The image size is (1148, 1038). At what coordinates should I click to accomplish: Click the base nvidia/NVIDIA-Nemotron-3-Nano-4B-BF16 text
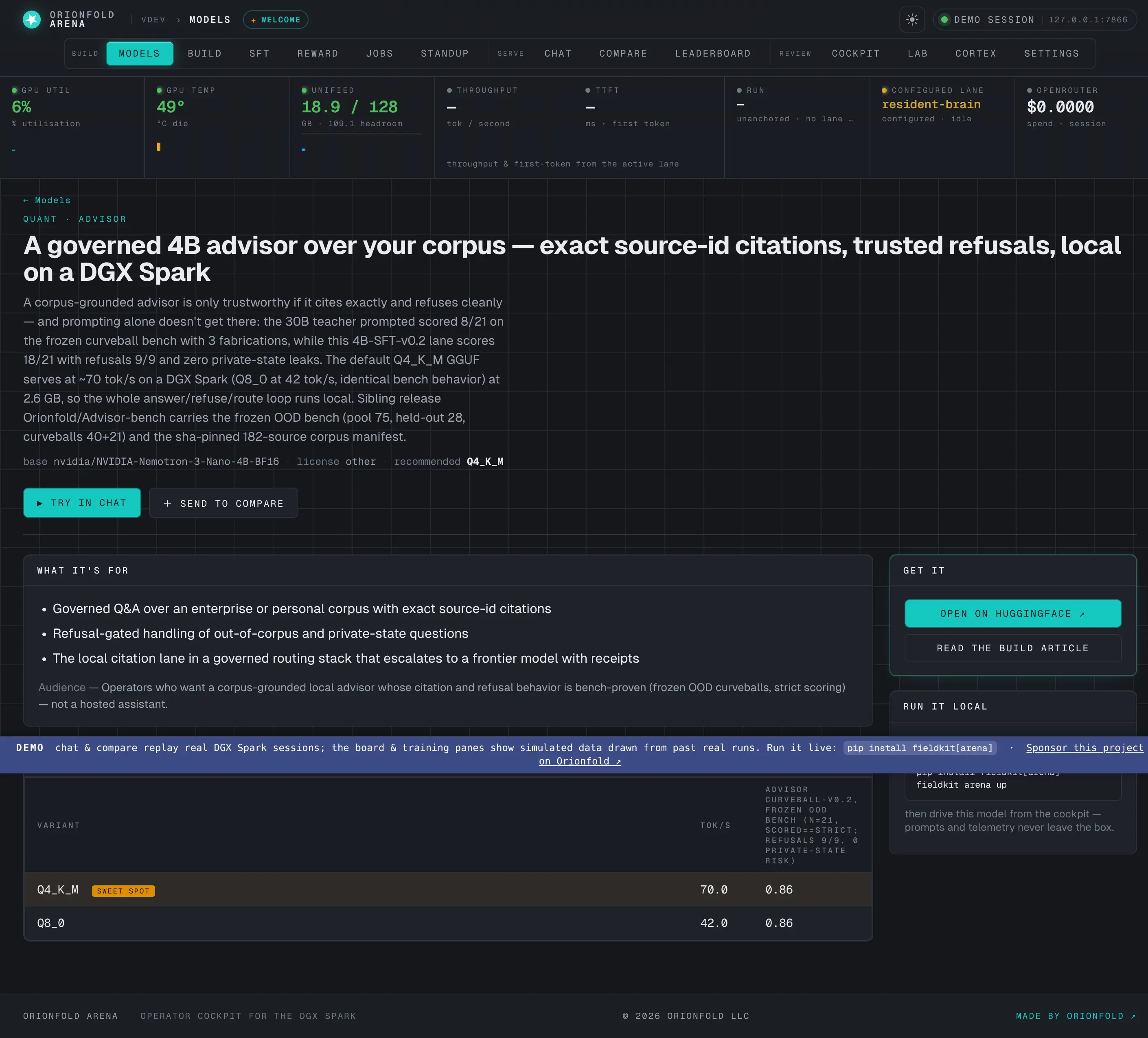151,461
